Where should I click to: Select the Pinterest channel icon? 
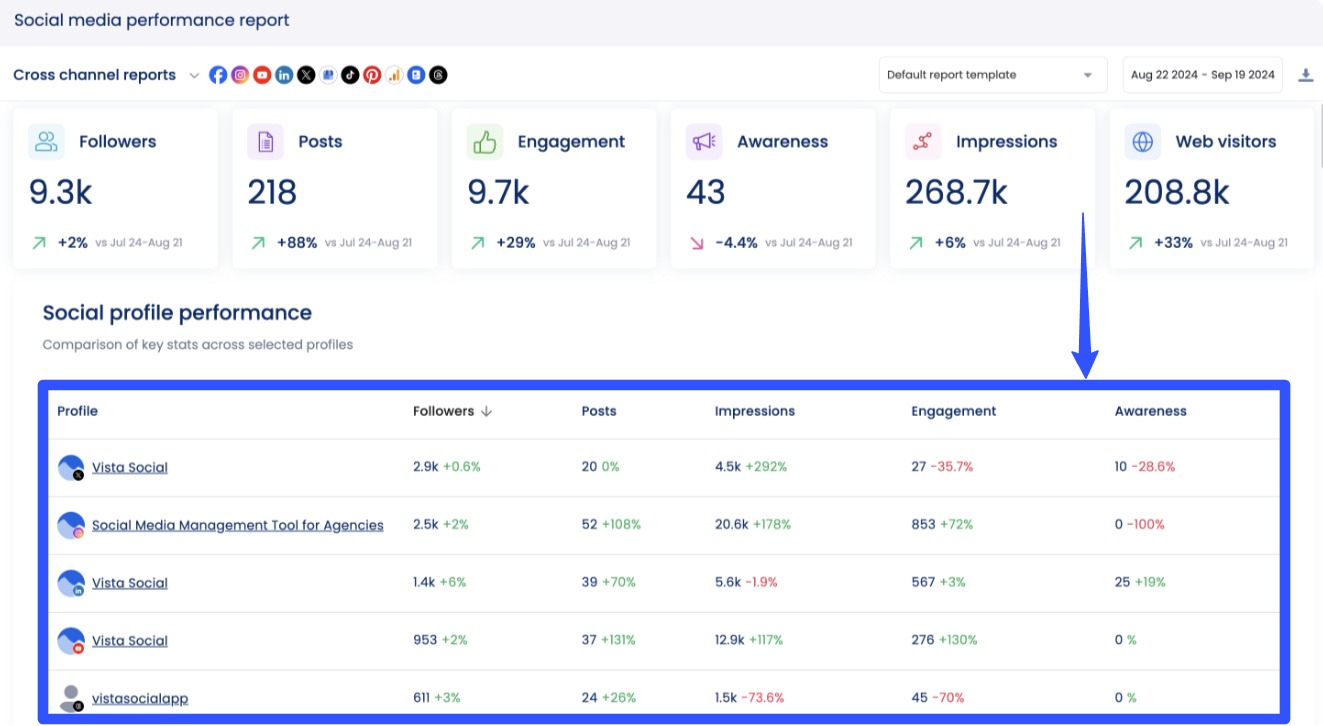point(372,74)
